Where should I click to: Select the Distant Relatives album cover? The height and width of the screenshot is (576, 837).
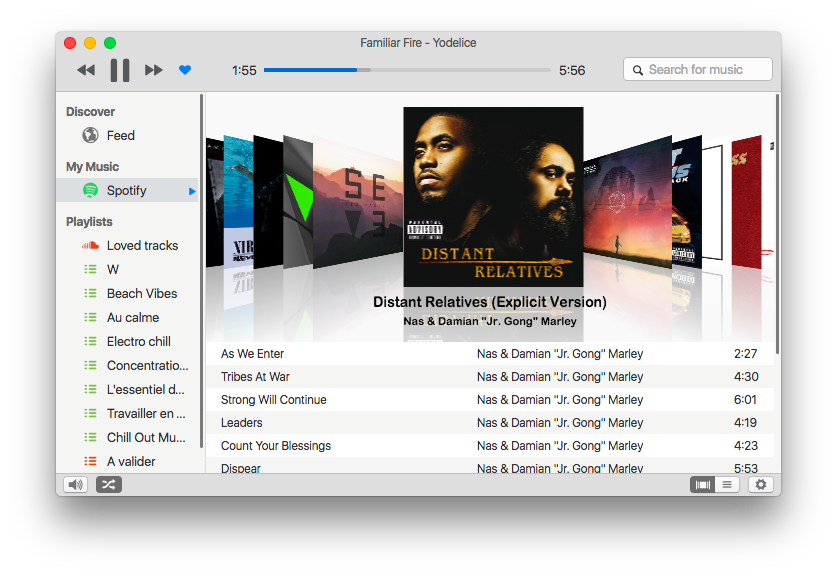click(x=493, y=197)
